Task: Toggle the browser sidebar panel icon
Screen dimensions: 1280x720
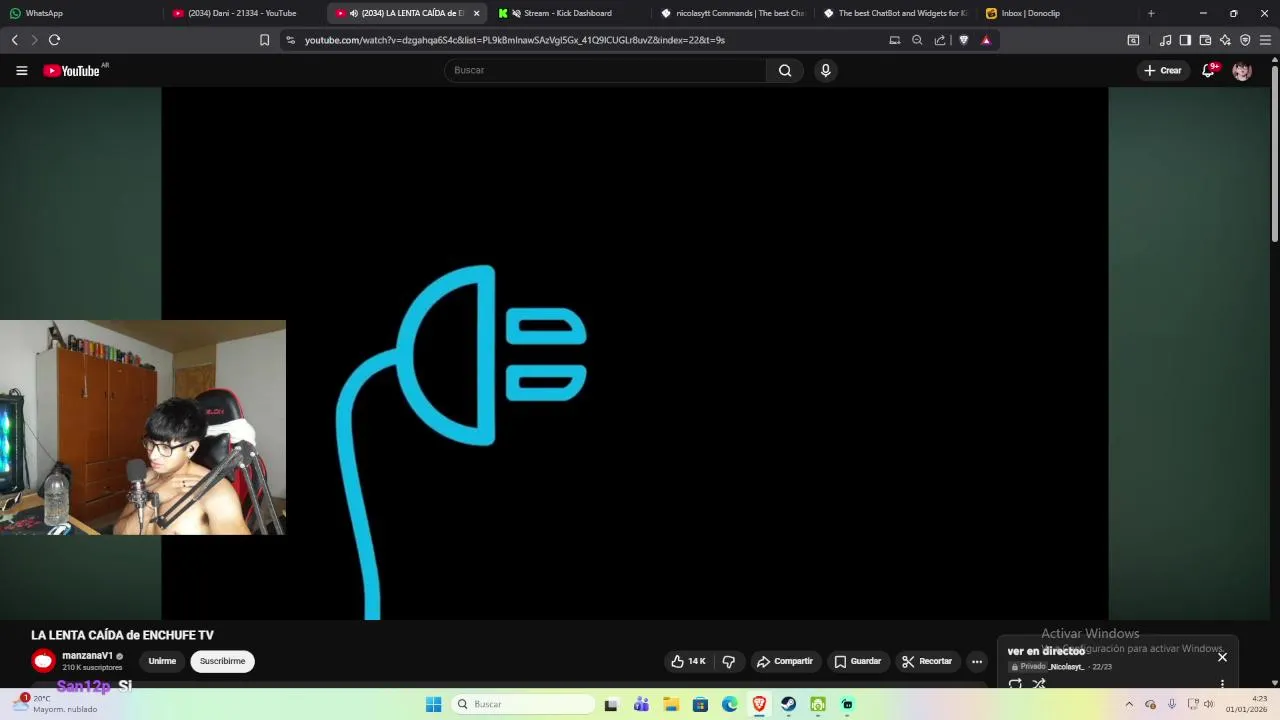Action: (1185, 40)
